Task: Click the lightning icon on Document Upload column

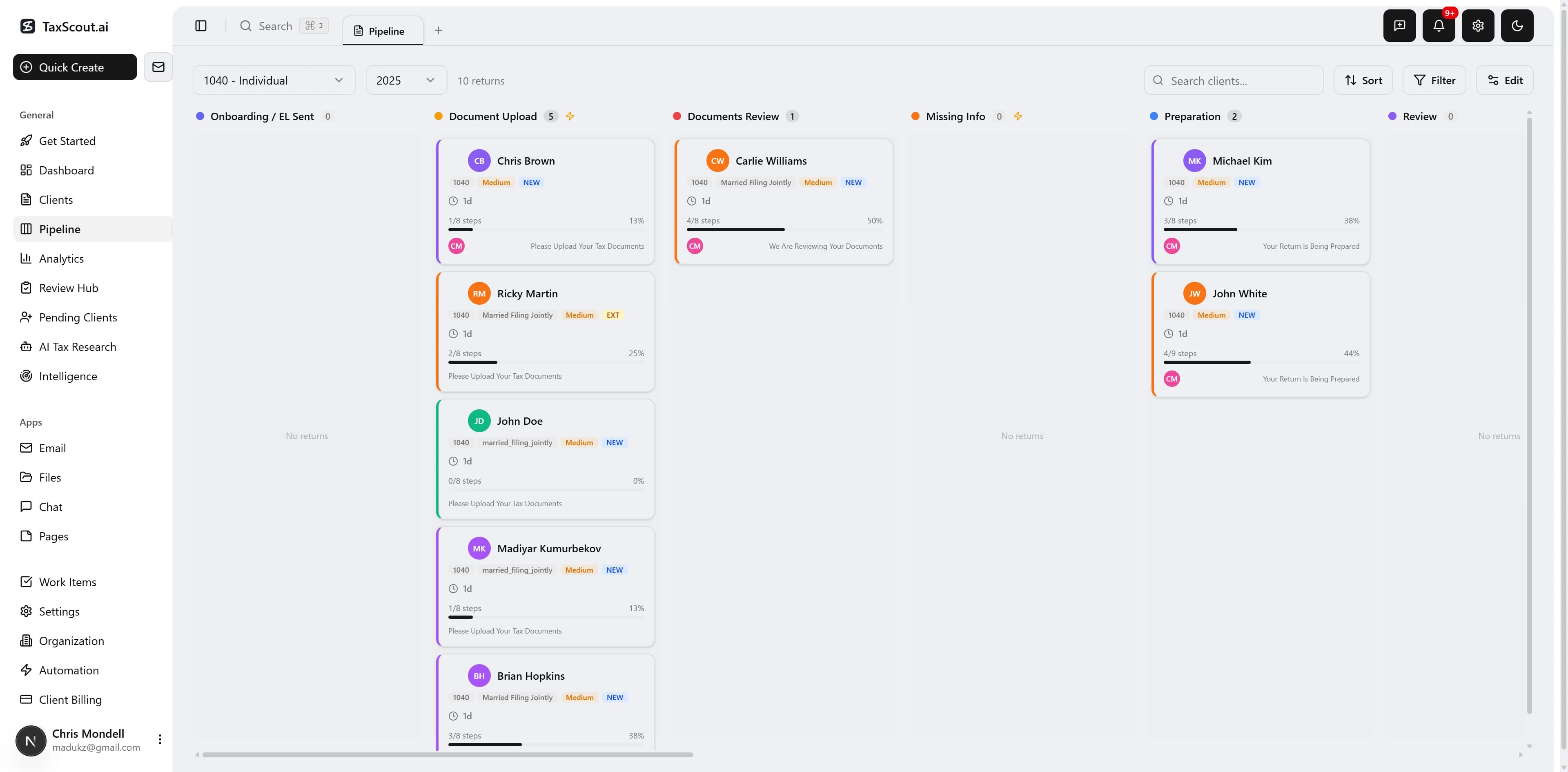Action: point(570,116)
